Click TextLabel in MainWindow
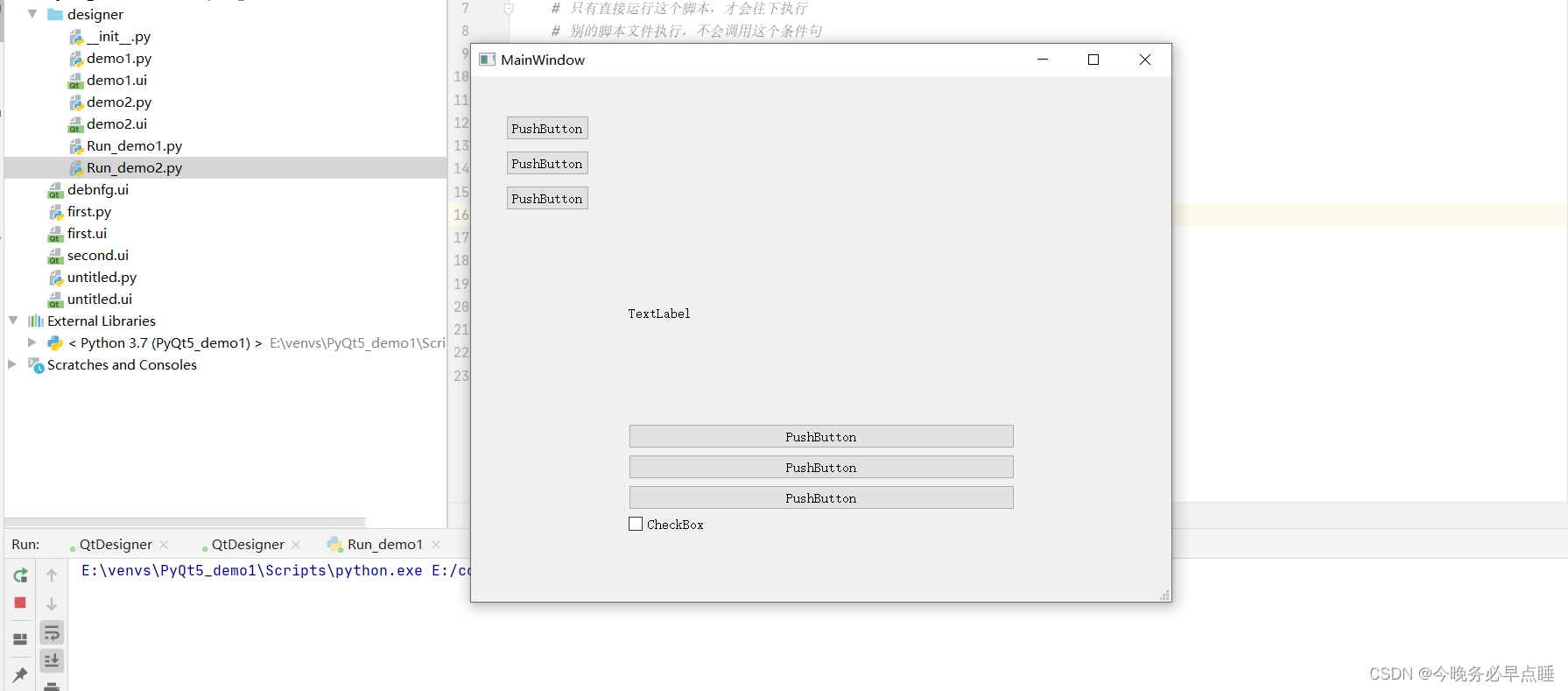The height and width of the screenshot is (691, 1568). tap(659, 314)
